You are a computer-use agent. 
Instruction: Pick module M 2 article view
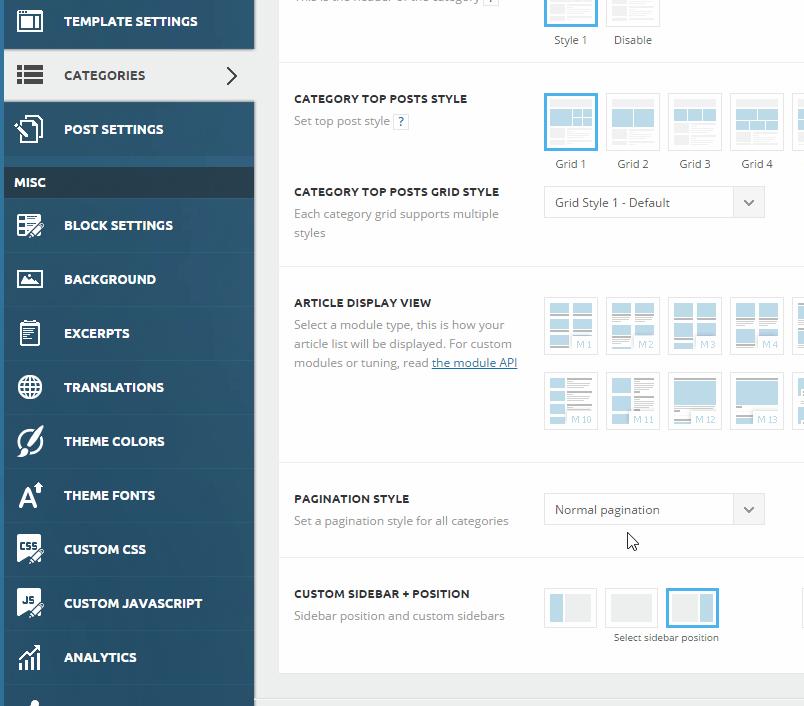(633, 326)
